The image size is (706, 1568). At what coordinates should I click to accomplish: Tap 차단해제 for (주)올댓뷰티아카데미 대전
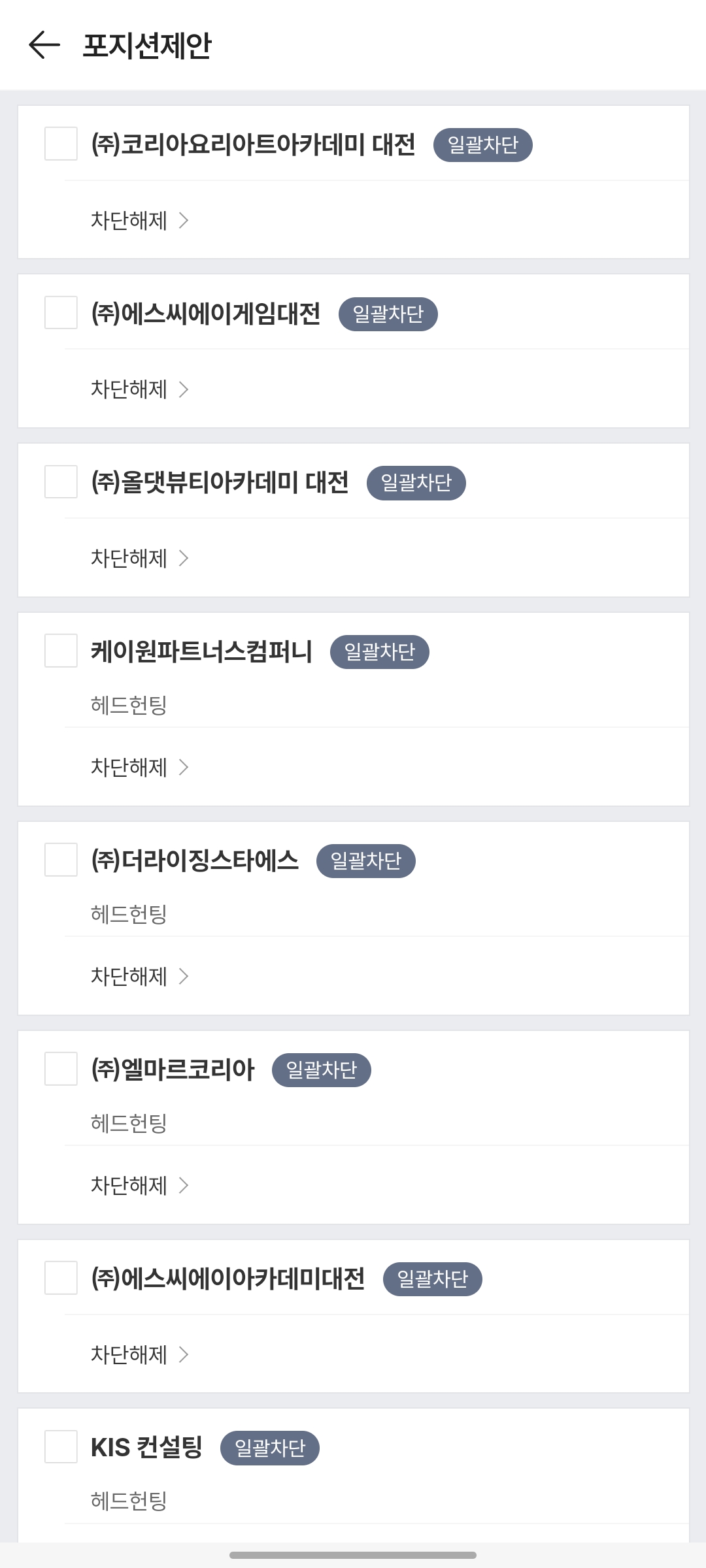[139, 559]
